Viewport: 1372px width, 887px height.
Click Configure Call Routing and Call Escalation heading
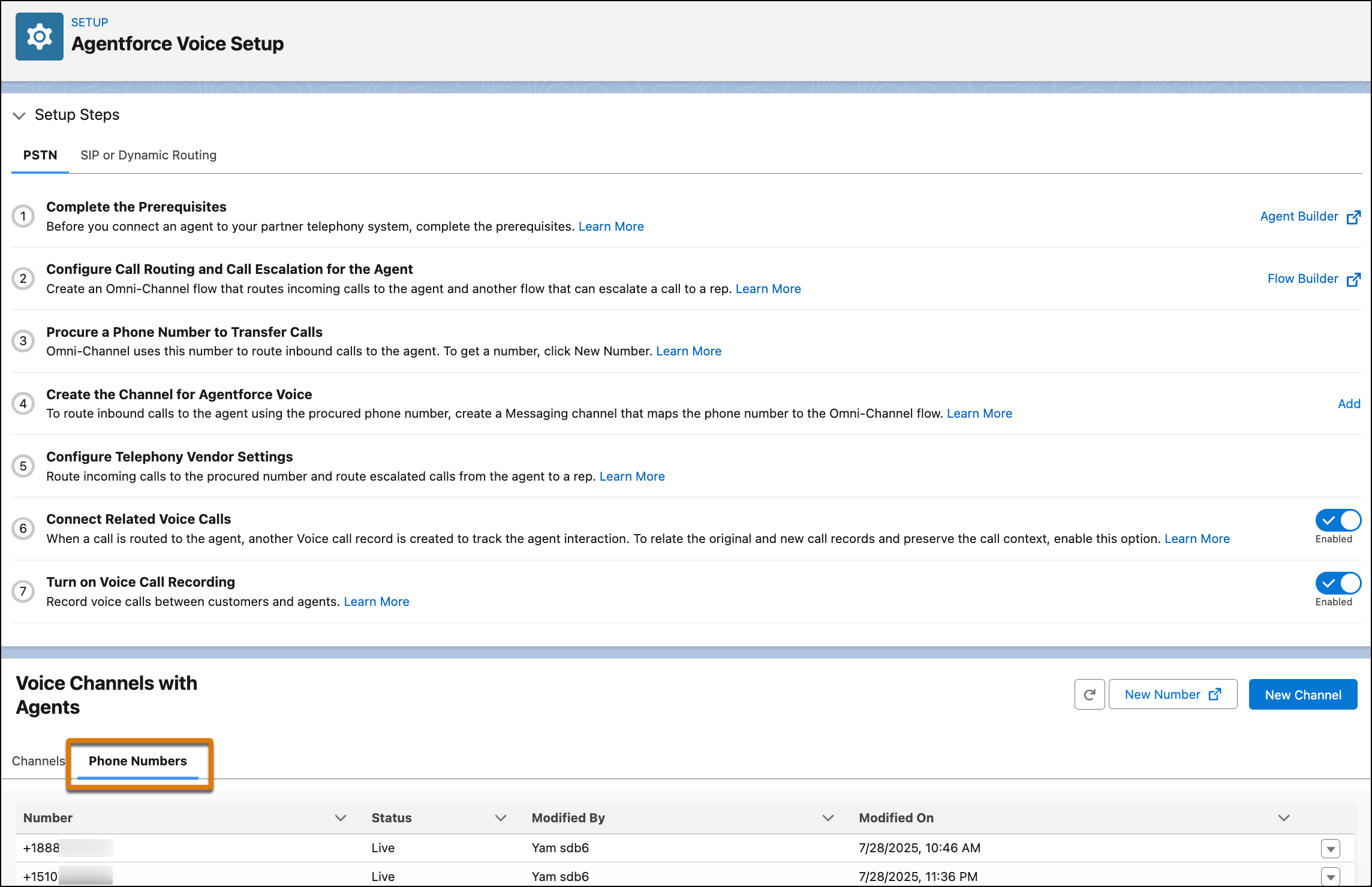coord(230,269)
